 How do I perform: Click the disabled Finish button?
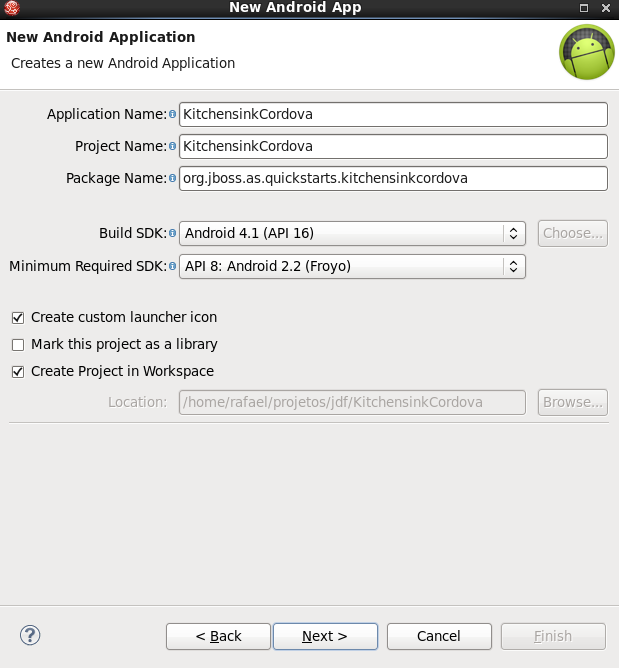click(x=553, y=636)
